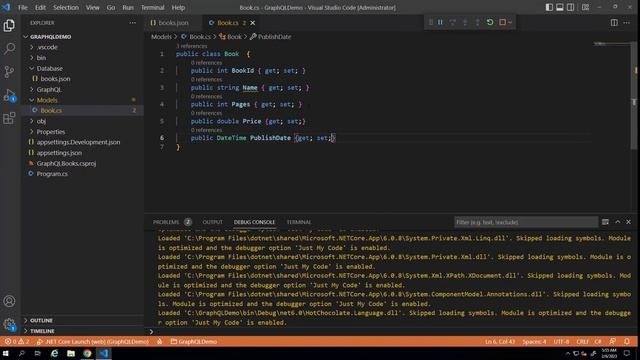Screen dimensions: 640x360
Task: Open Explorer More Actions ellipsis
Action: click(x=133, y=23)
